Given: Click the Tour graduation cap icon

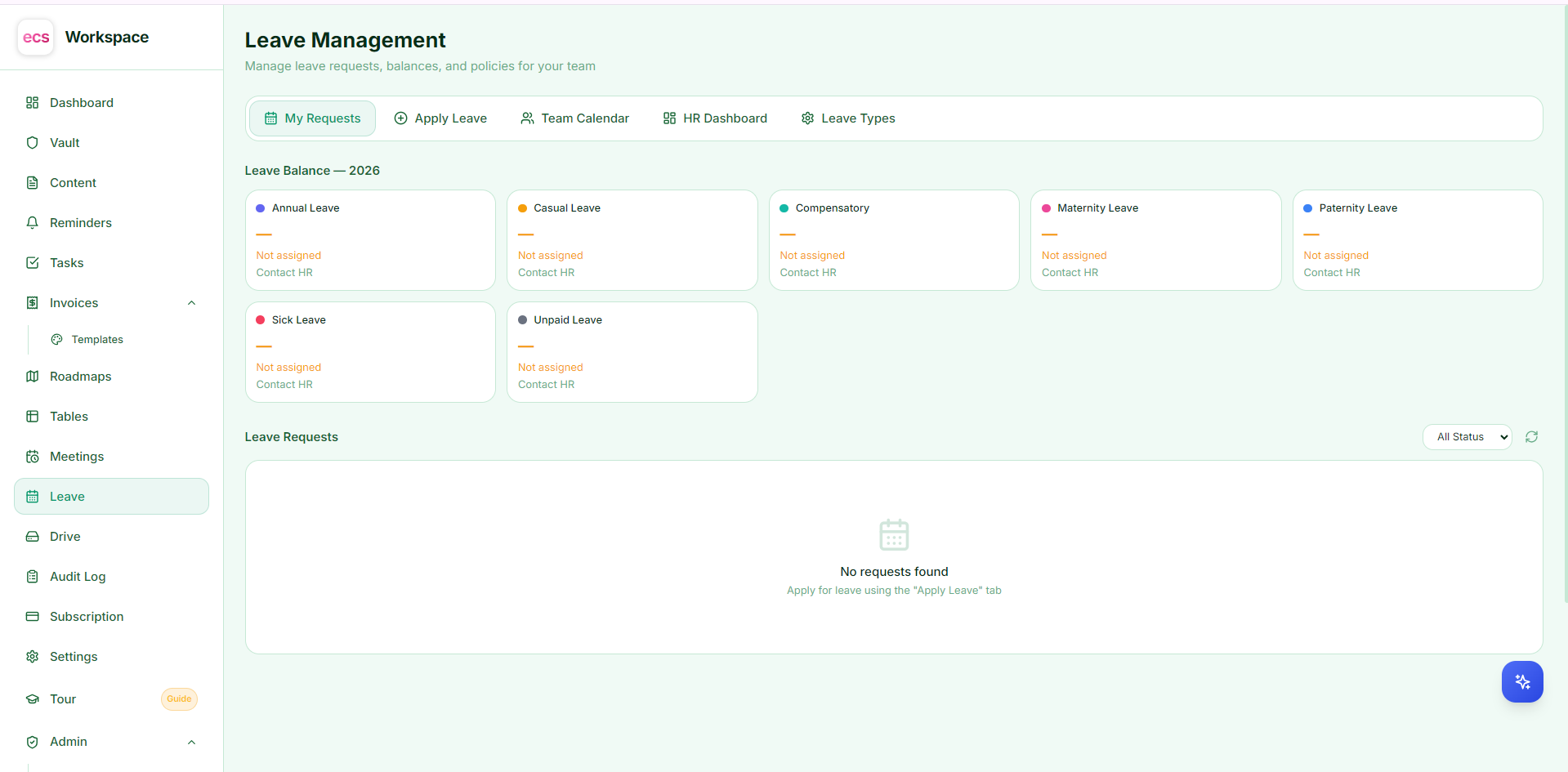Looking at the screenshot, I should (x=33, y=699).
